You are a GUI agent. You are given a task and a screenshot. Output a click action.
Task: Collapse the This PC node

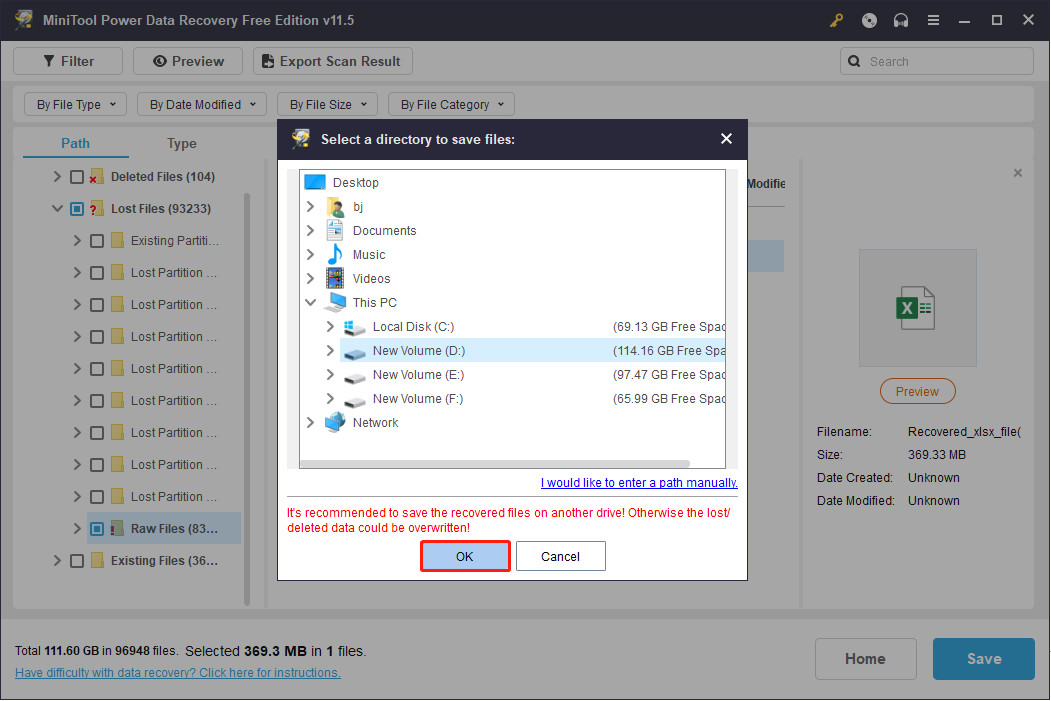[x=310, y=302]
